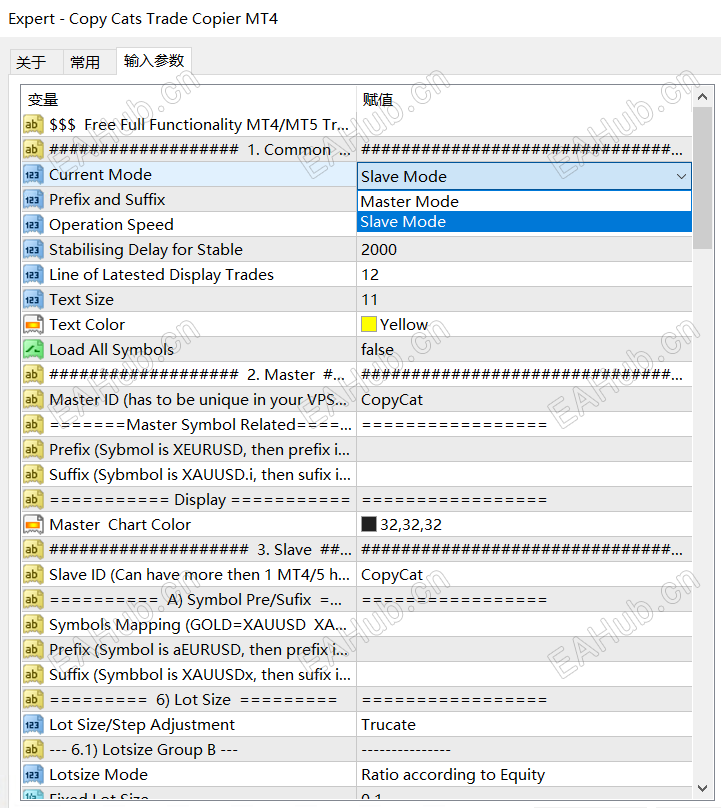Viewport: 721px width, 808px height.
Task: Switch to the 关于 tab
Action: tap(37, 62)
